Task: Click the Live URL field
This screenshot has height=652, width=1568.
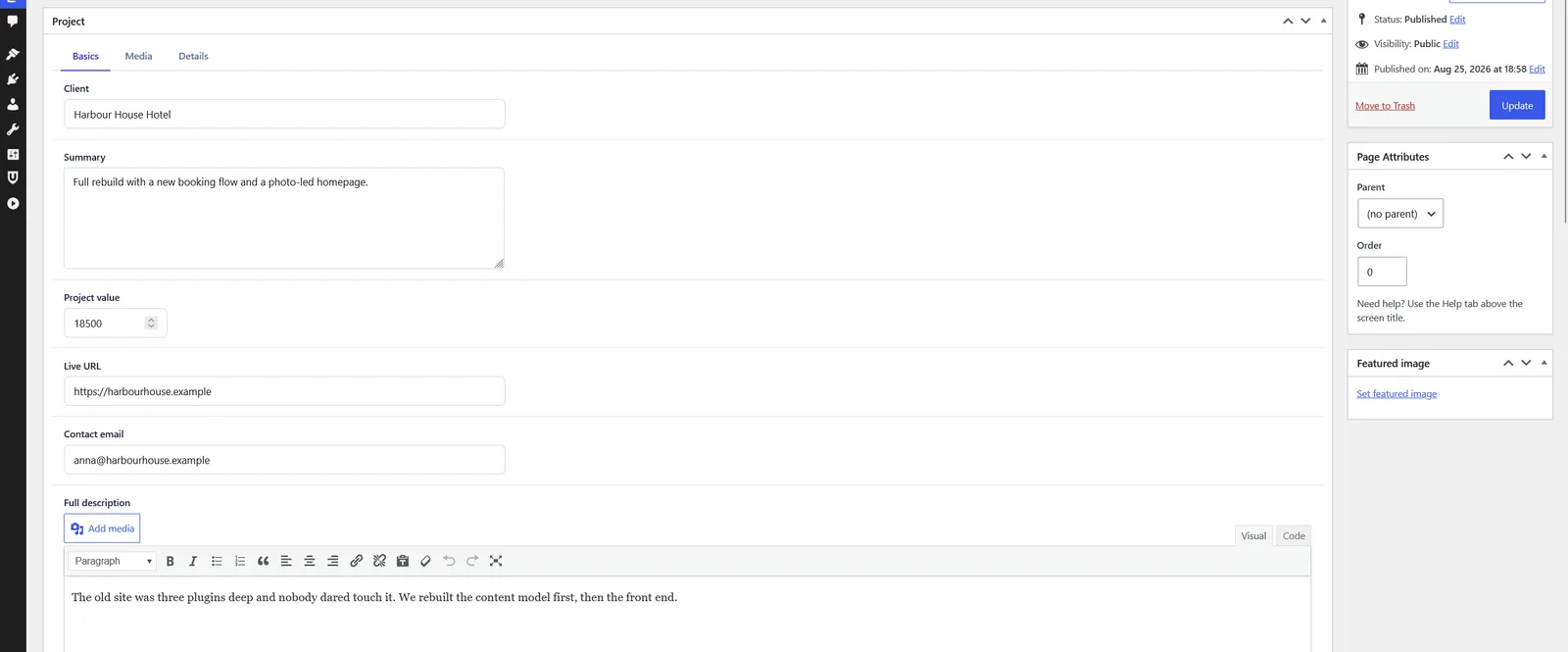Action: (x=284, y=391)
